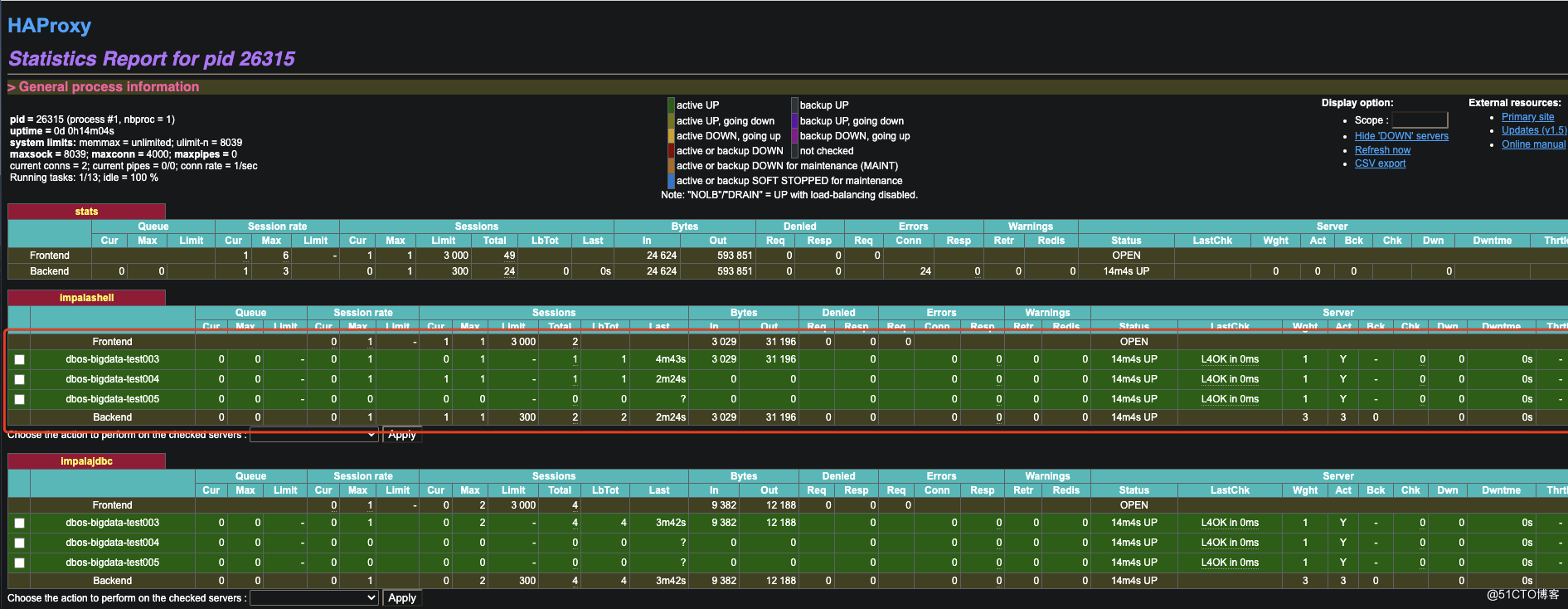1568x609 pixels.
Task: Tick the dbos-bigdata-test004 checkbox in impalajdbc
Action: click(x=20, y=543)
